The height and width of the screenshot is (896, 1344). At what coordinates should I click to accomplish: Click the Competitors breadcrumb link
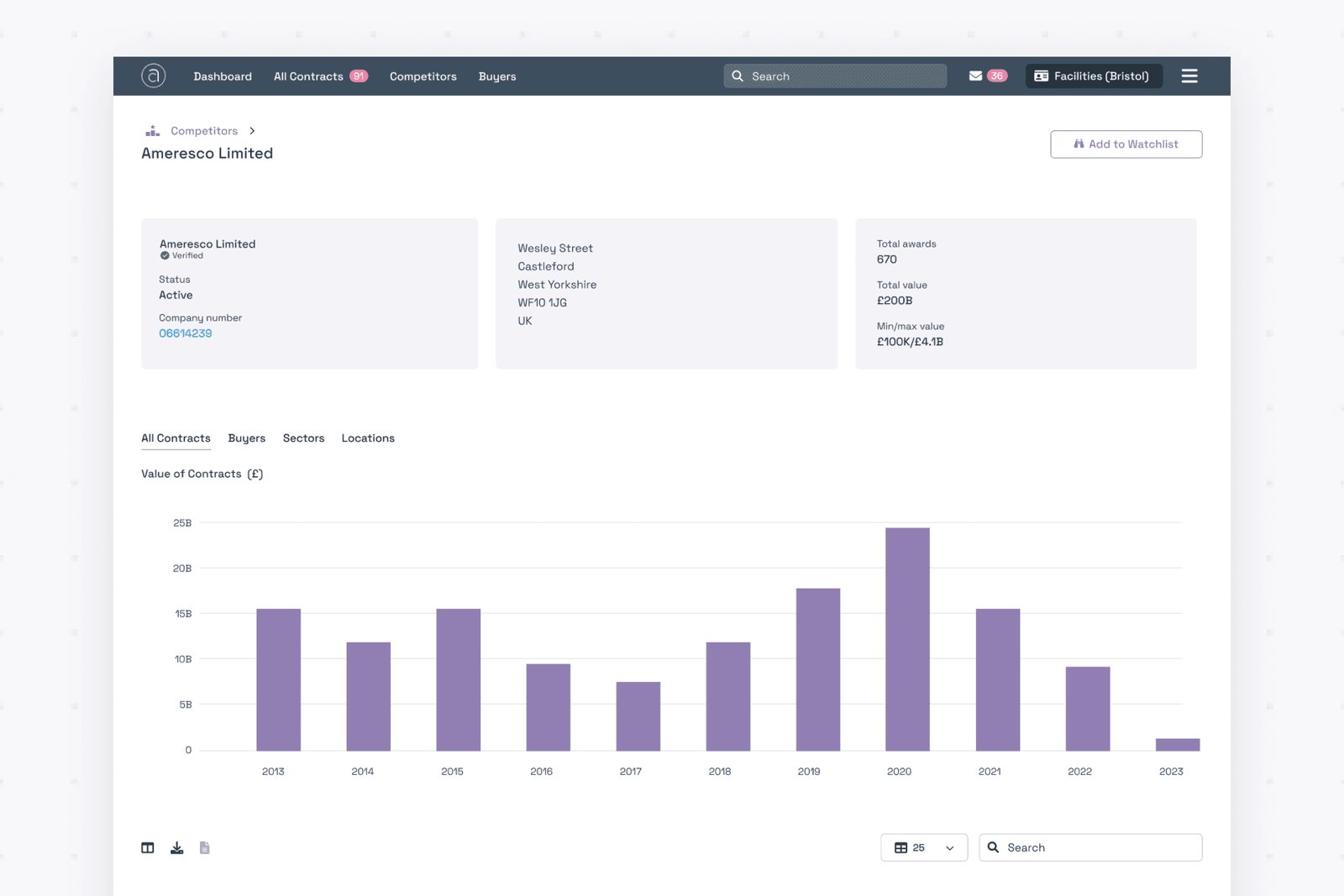click(x=204, y=131)
